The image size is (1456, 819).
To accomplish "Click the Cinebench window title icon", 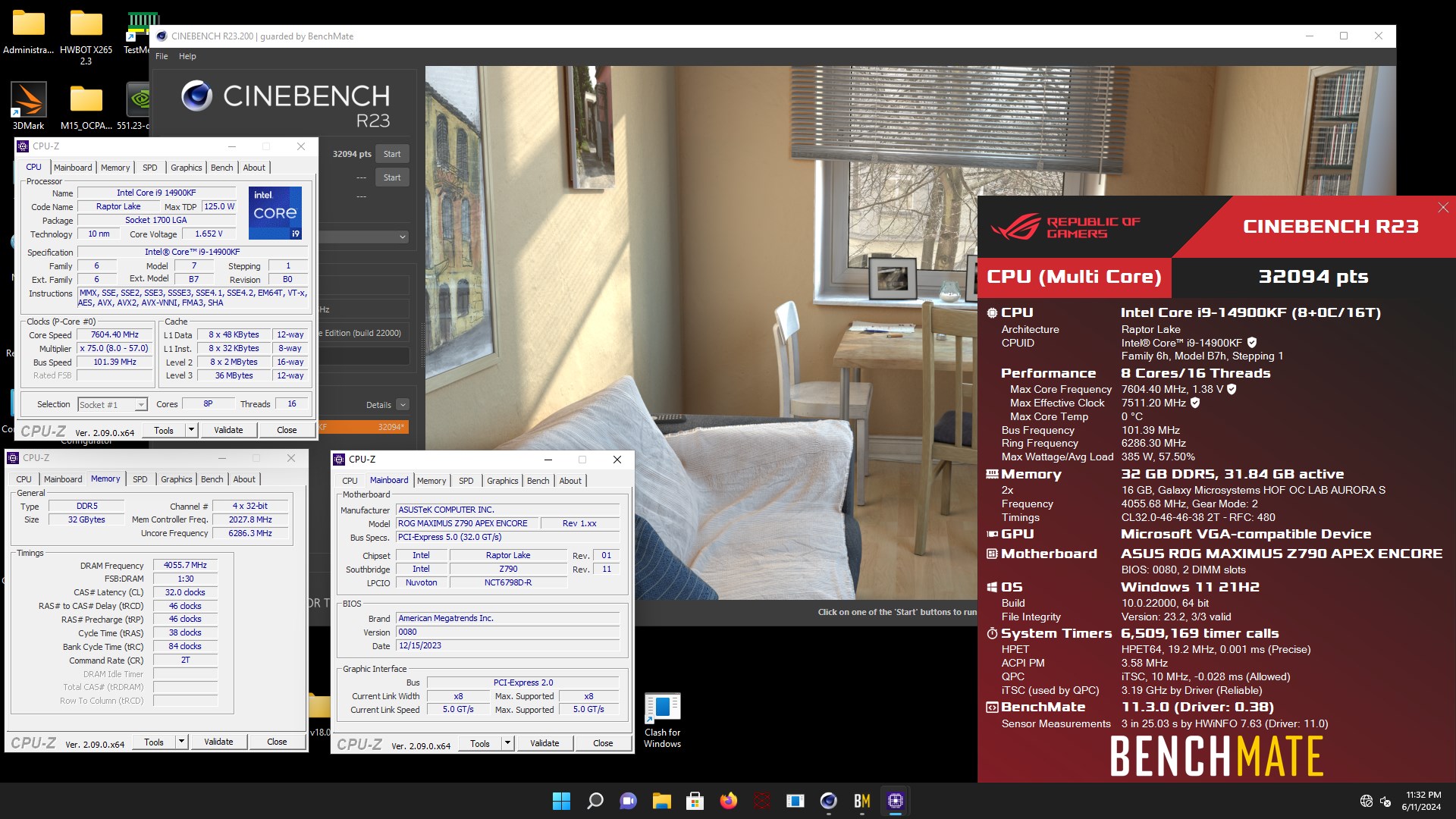I will (162, 36).
